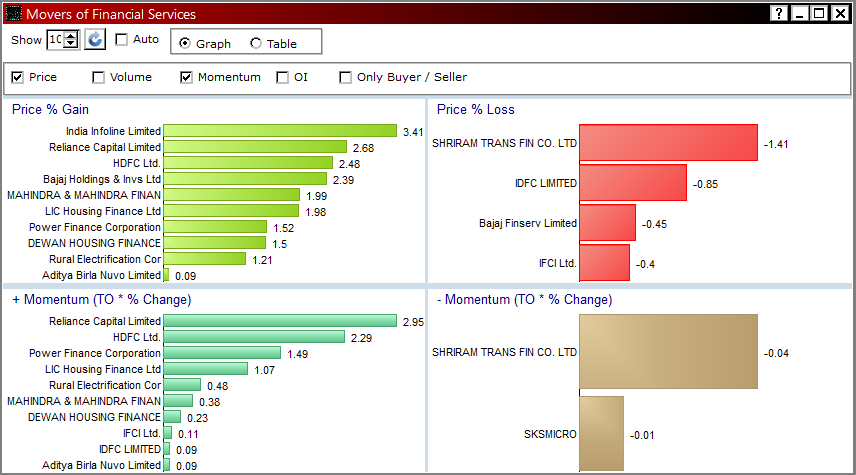Maximize the Movers window

pyautogui.click(x=819, y=14)
